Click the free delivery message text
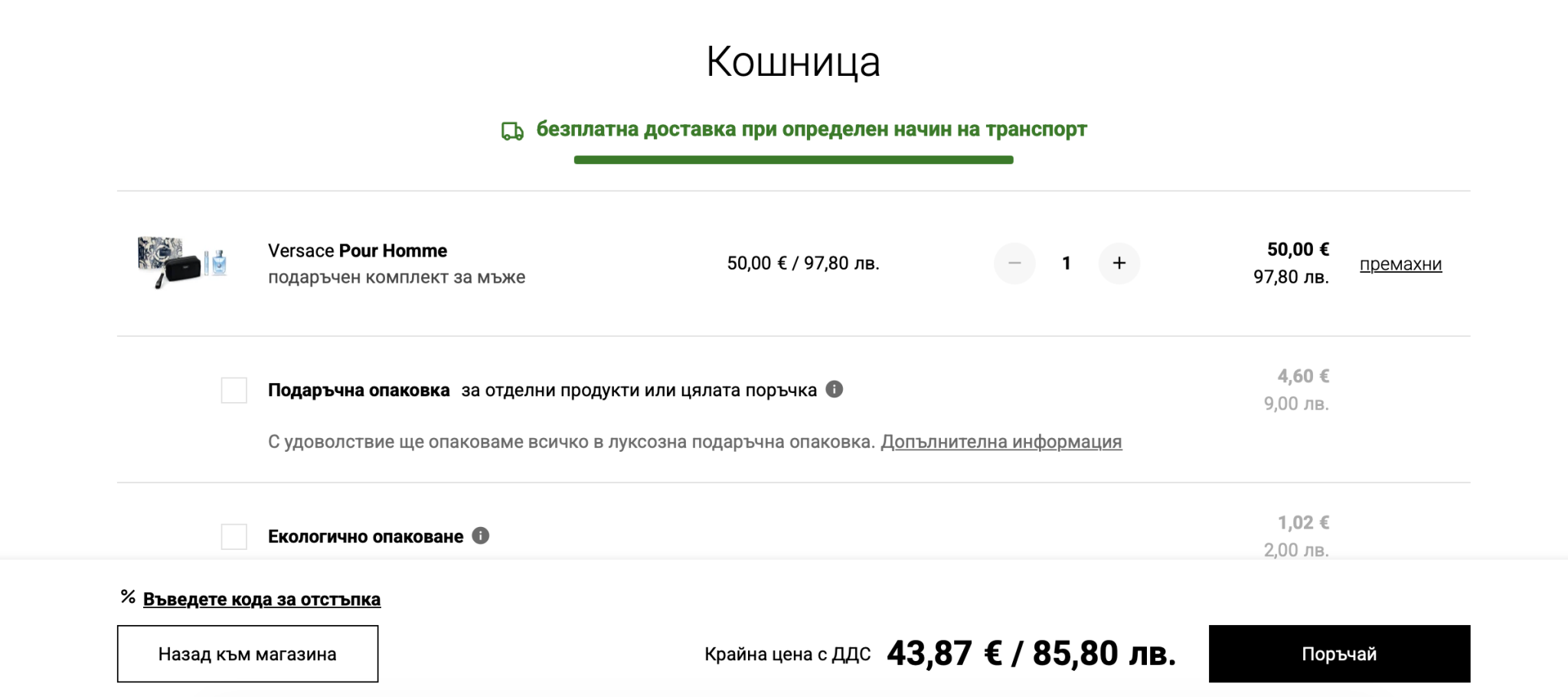The height and width of the screenshot is (697, 1568). click(811, 129)
